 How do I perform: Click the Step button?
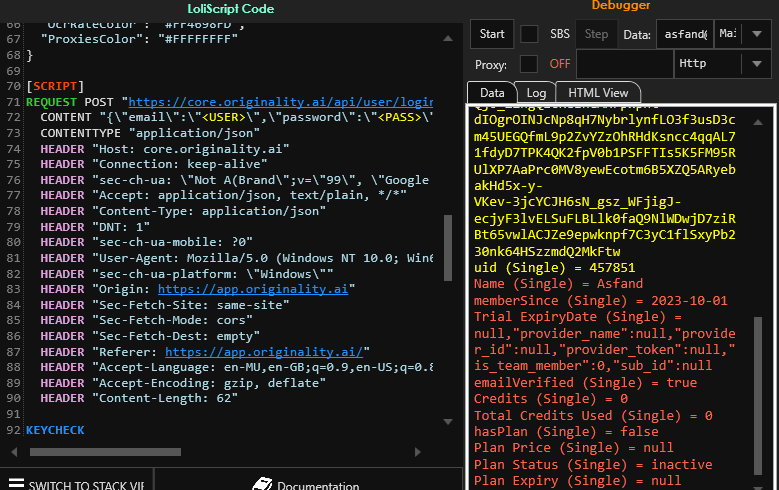click(596, 34)
